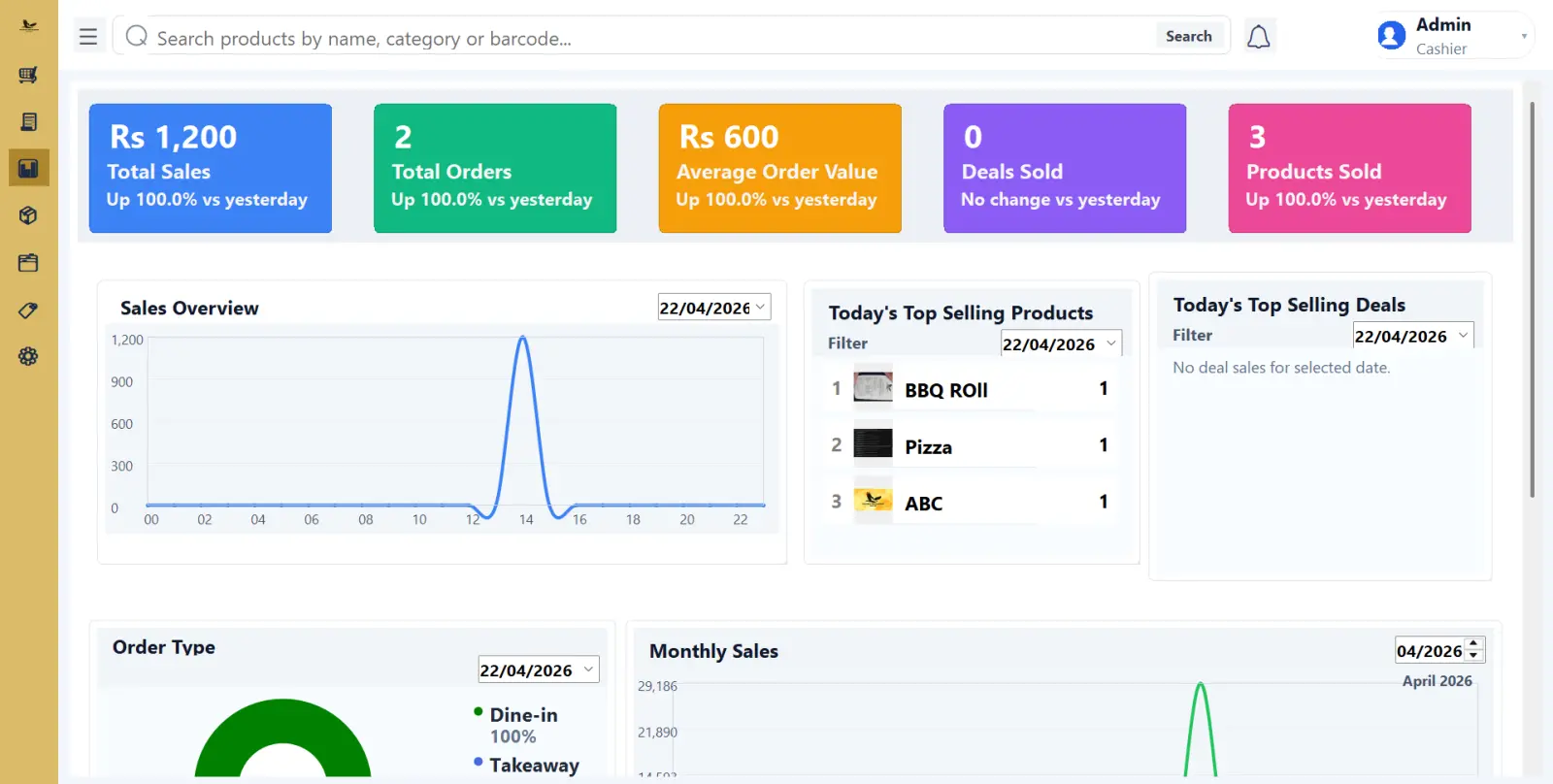Click the Monthly Sales heading
1553x784 pixels.
(713, 651)
